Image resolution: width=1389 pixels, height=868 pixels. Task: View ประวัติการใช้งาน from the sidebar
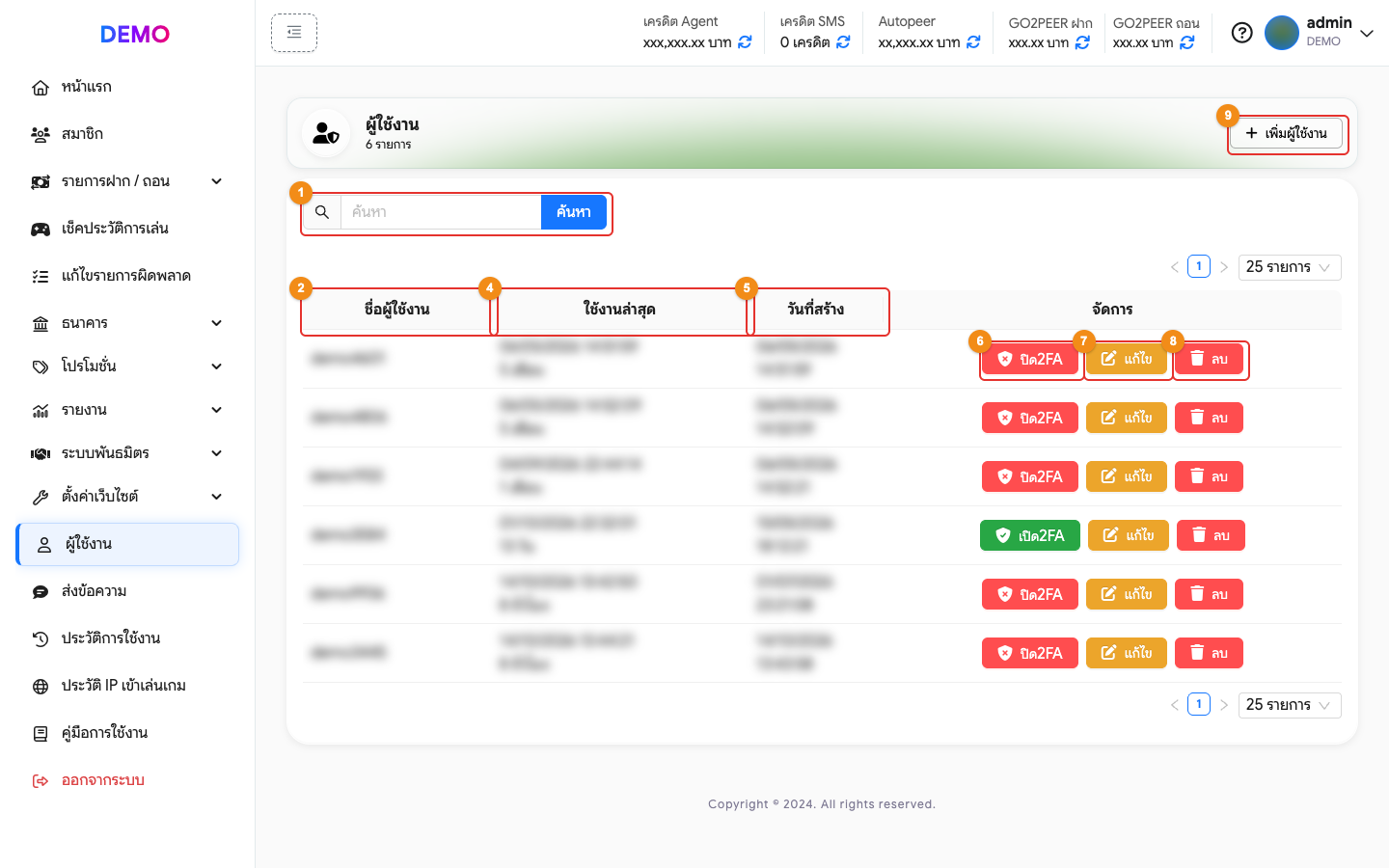[127, 638]
